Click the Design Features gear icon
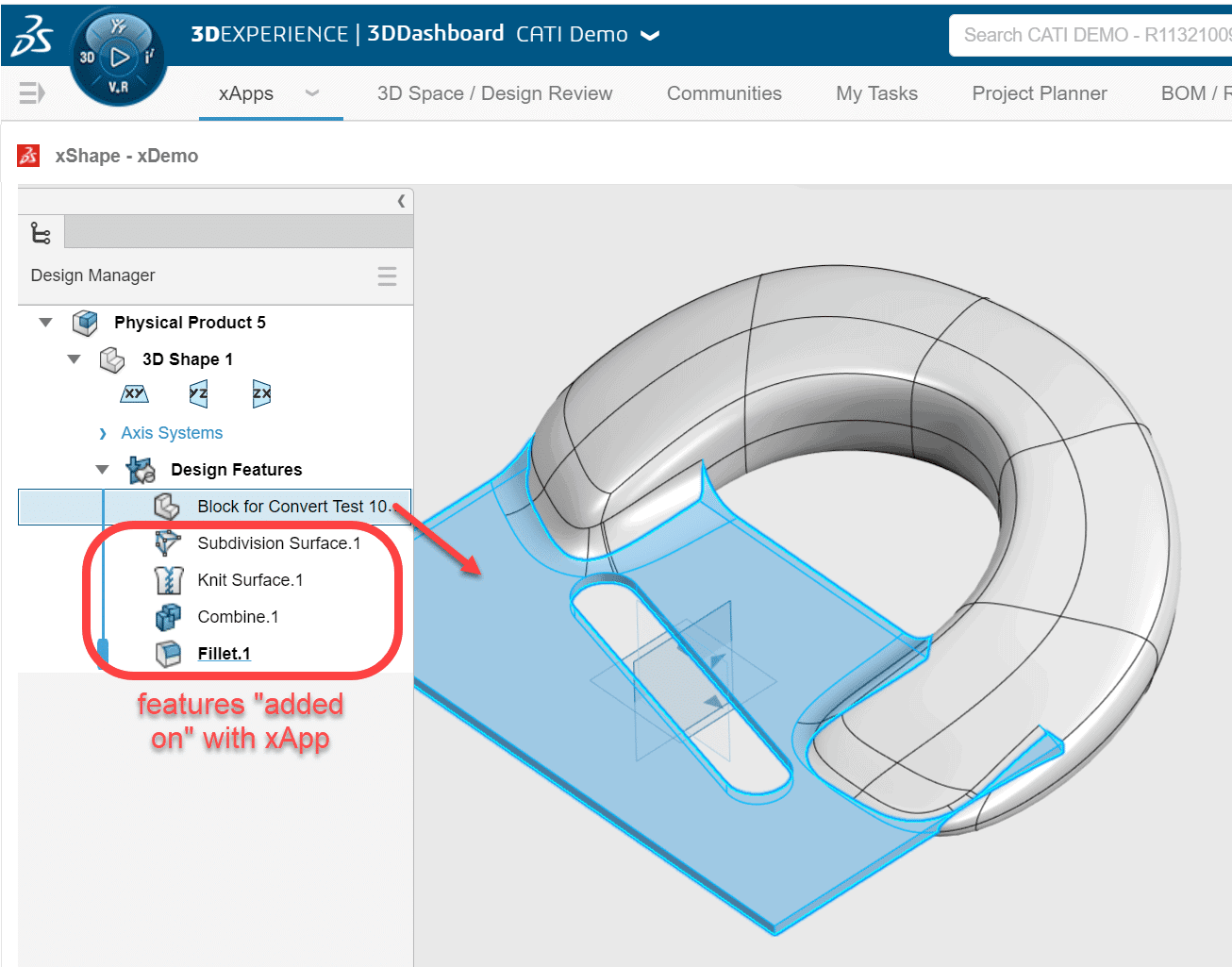Screen dimensions: 1232x967 [x=141, y=469]
